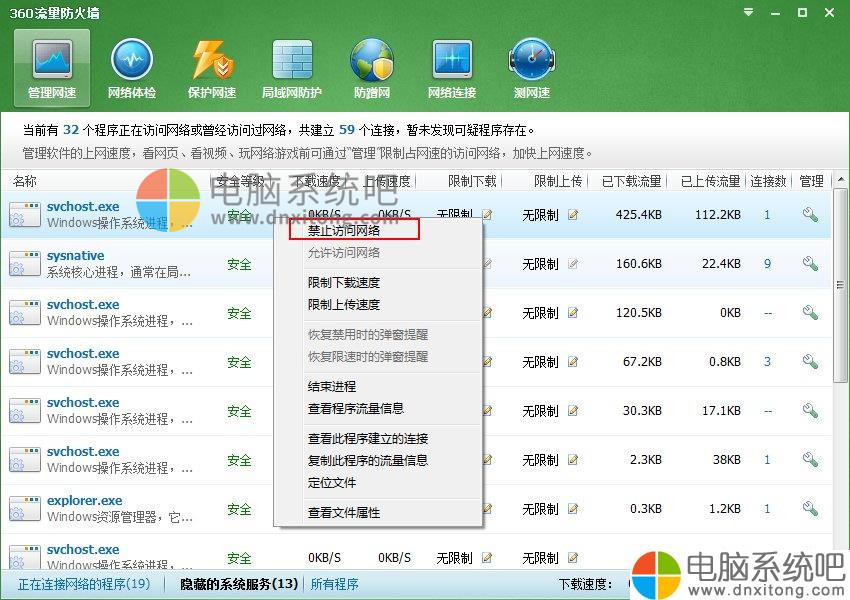Click the manage wrench in the 425.4KB row

coord(810,215)
